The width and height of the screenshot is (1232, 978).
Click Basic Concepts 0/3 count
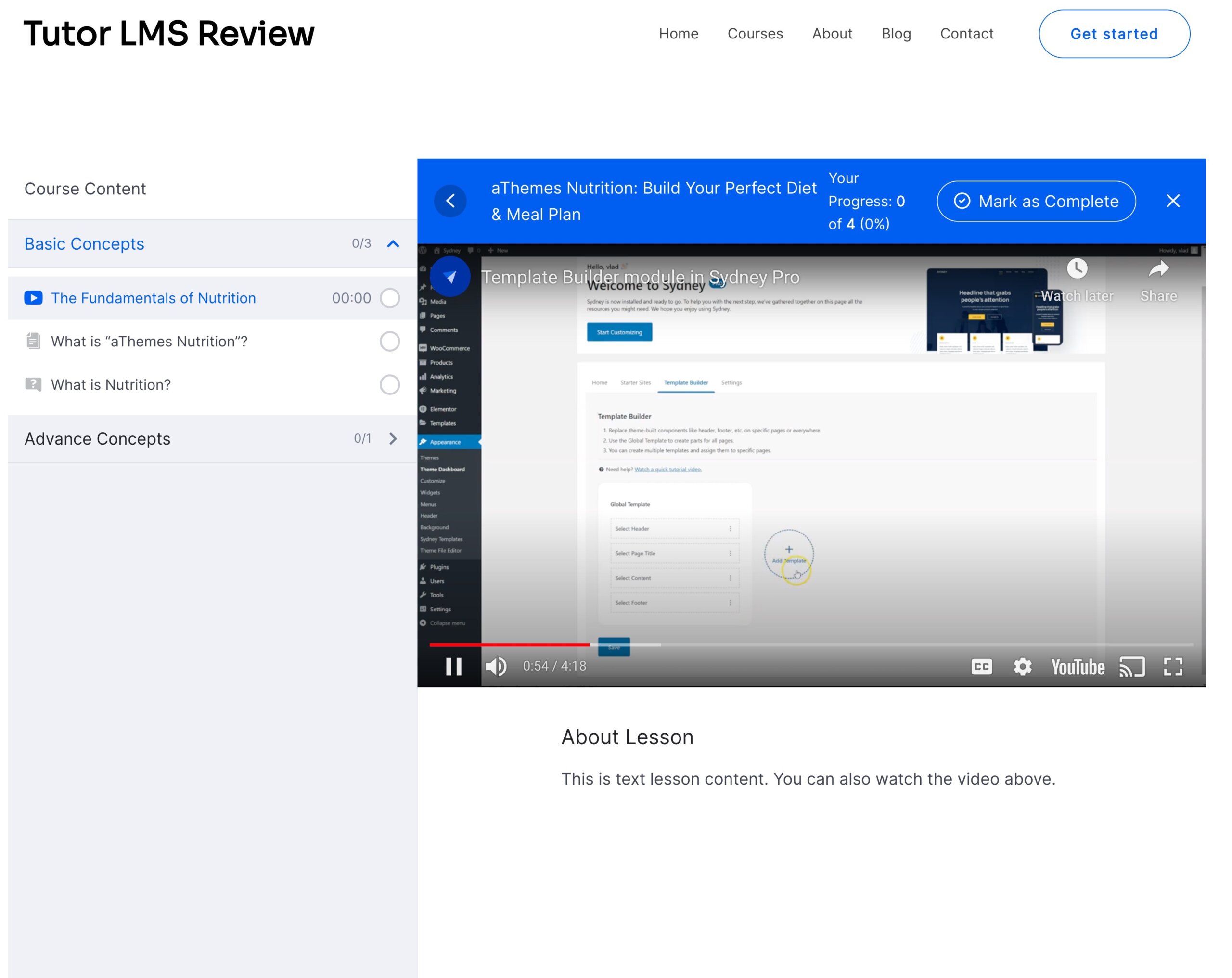tap(361, 244)
